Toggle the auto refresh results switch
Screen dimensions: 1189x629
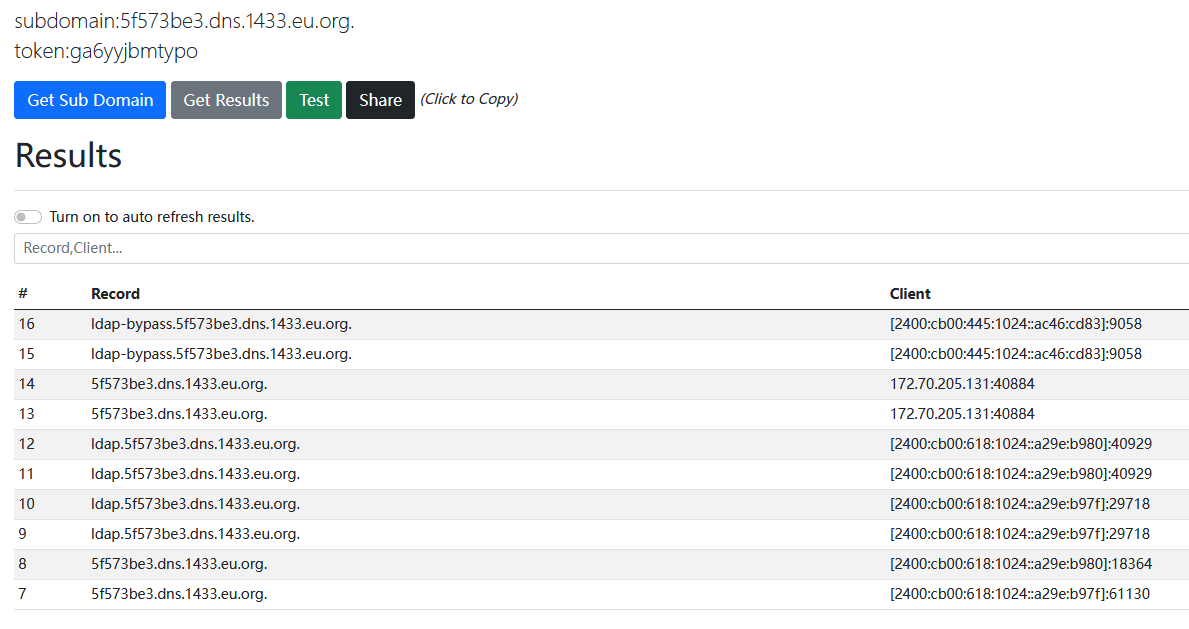[28, 217]
